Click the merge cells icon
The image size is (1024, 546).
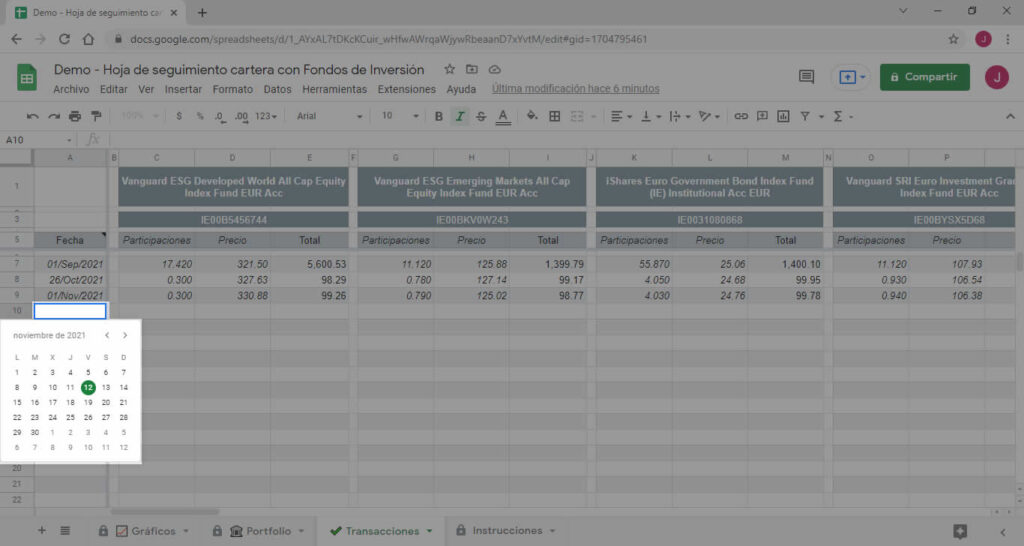[x=577, y=116]
